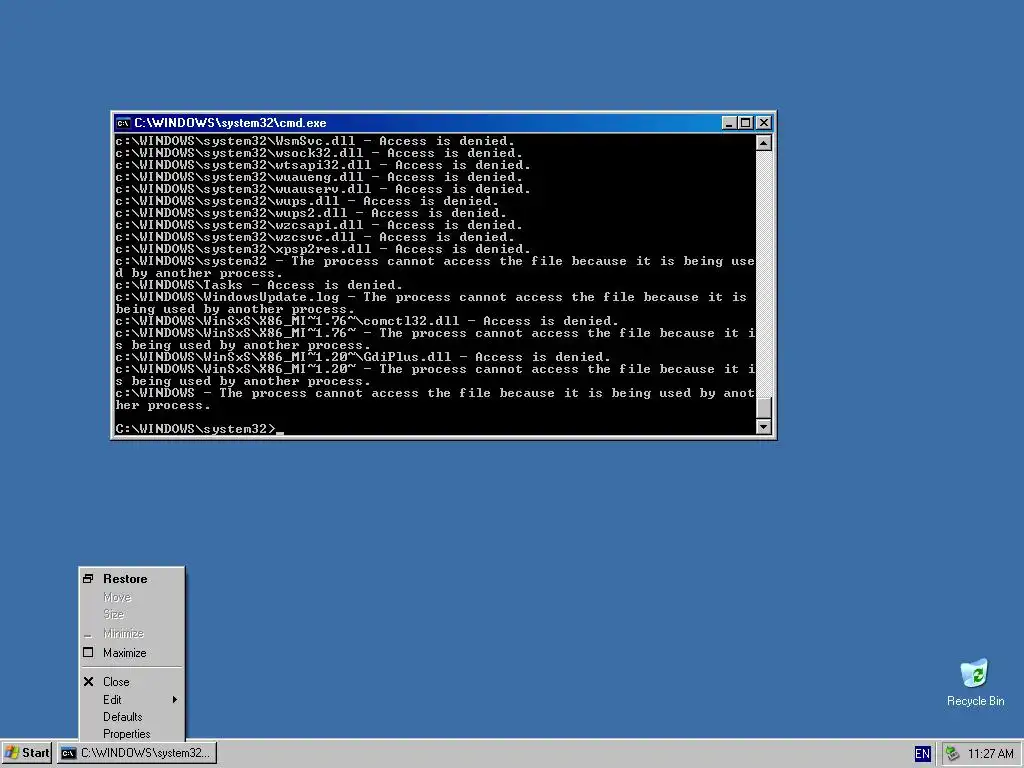Click the EN language indicator in tray
This screenshot has height=768, width=1024.
pyautogui.click(x=922, y=754)
